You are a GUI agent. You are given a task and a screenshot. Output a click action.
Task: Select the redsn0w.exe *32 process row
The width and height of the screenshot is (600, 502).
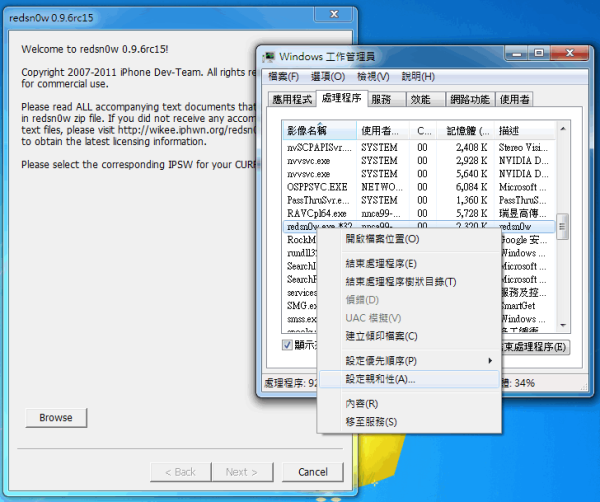click(x=419, y=226)
